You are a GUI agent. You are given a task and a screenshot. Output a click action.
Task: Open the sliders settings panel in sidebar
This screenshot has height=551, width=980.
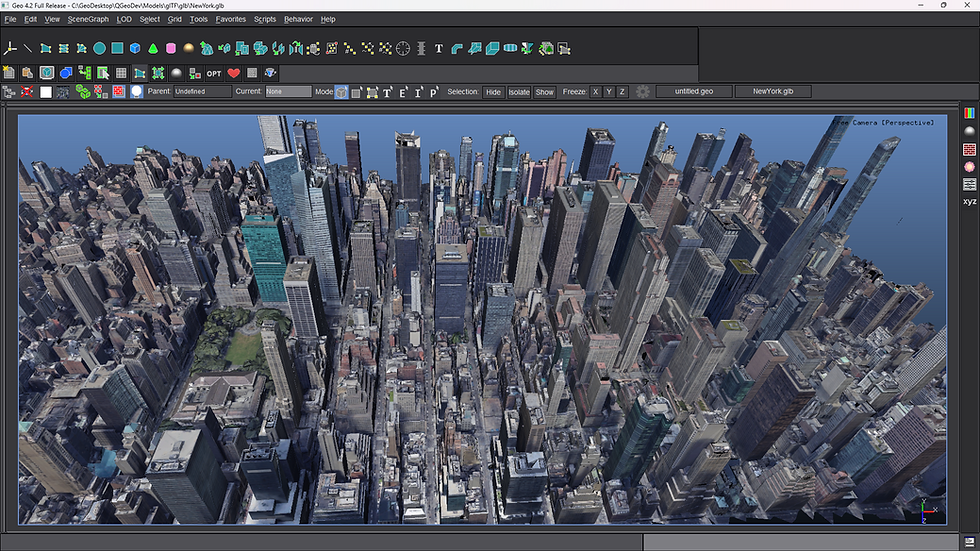(x=969, y=184)
